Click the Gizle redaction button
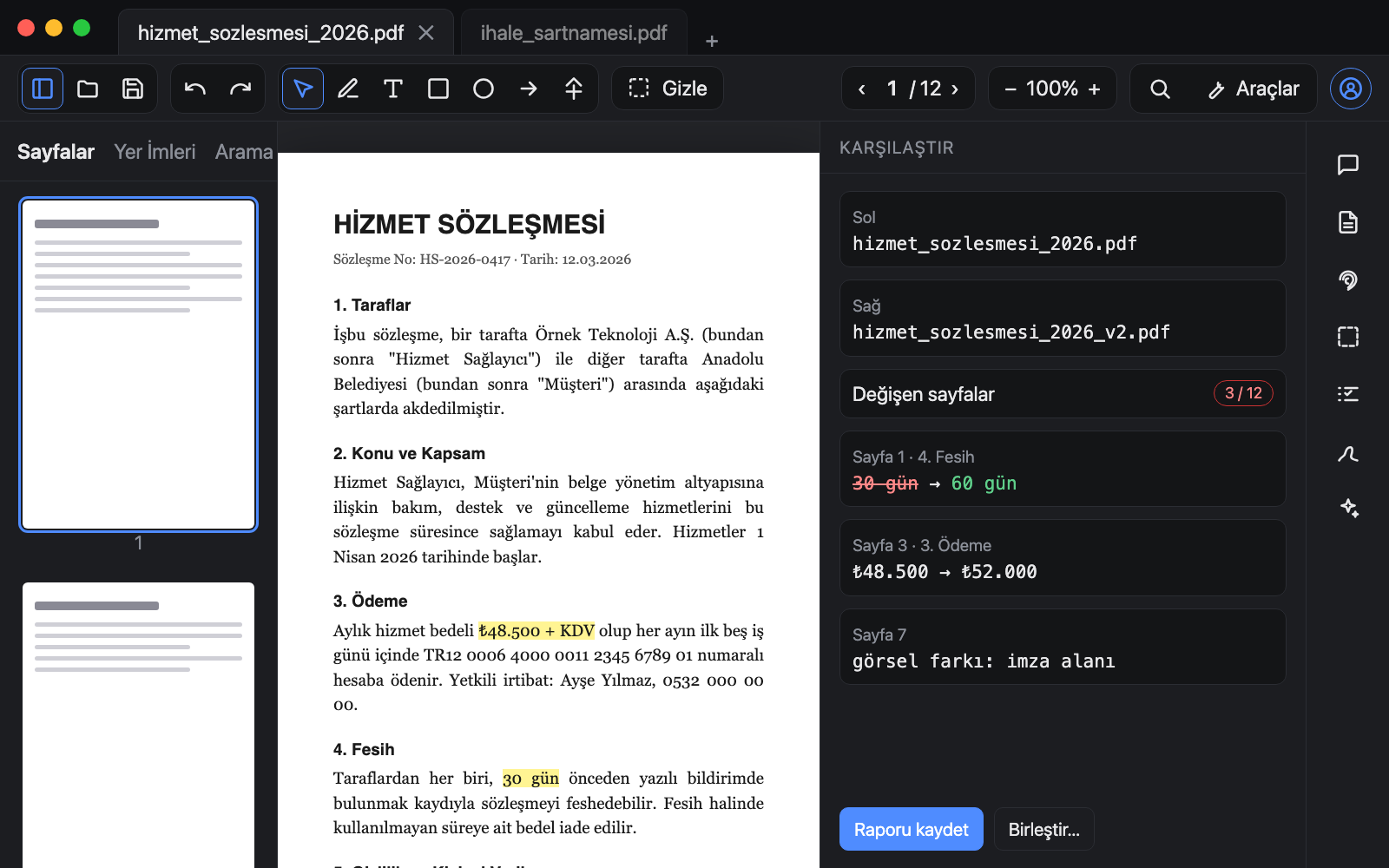The width and height of the screenshot is (1389, 868). click(668, 89)
